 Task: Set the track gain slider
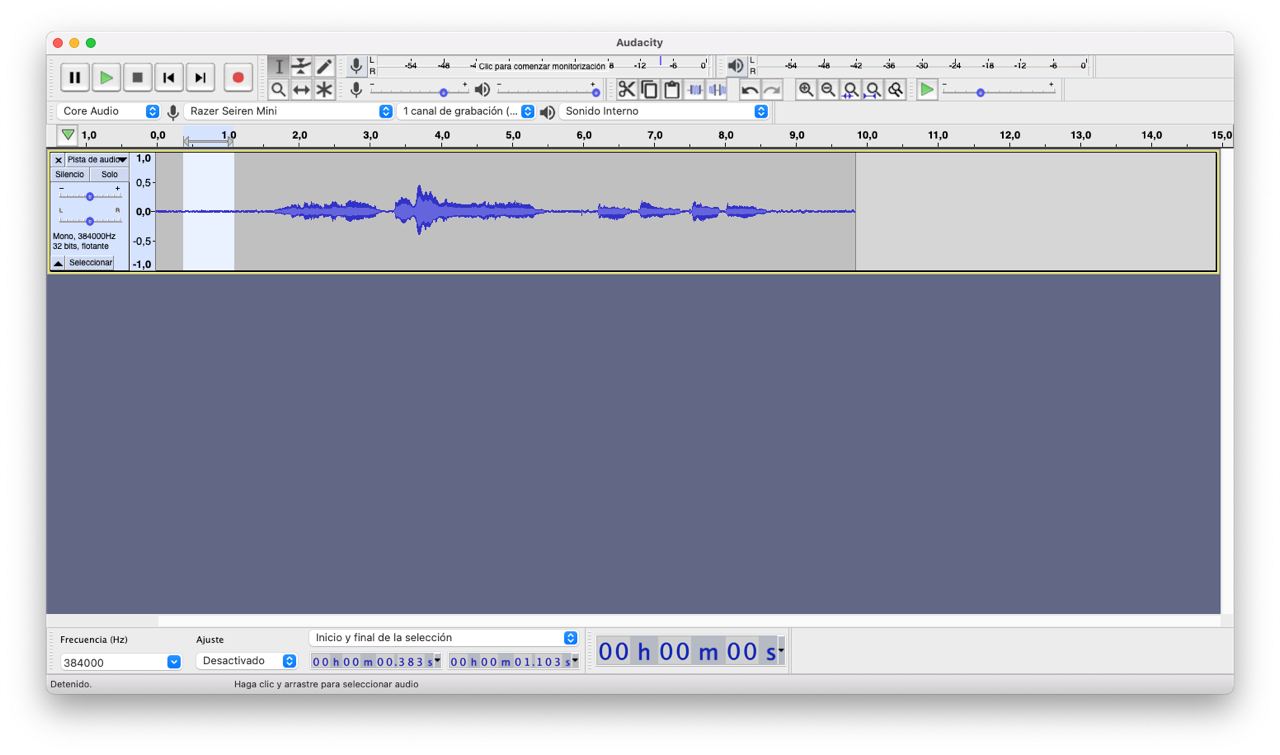90,196
